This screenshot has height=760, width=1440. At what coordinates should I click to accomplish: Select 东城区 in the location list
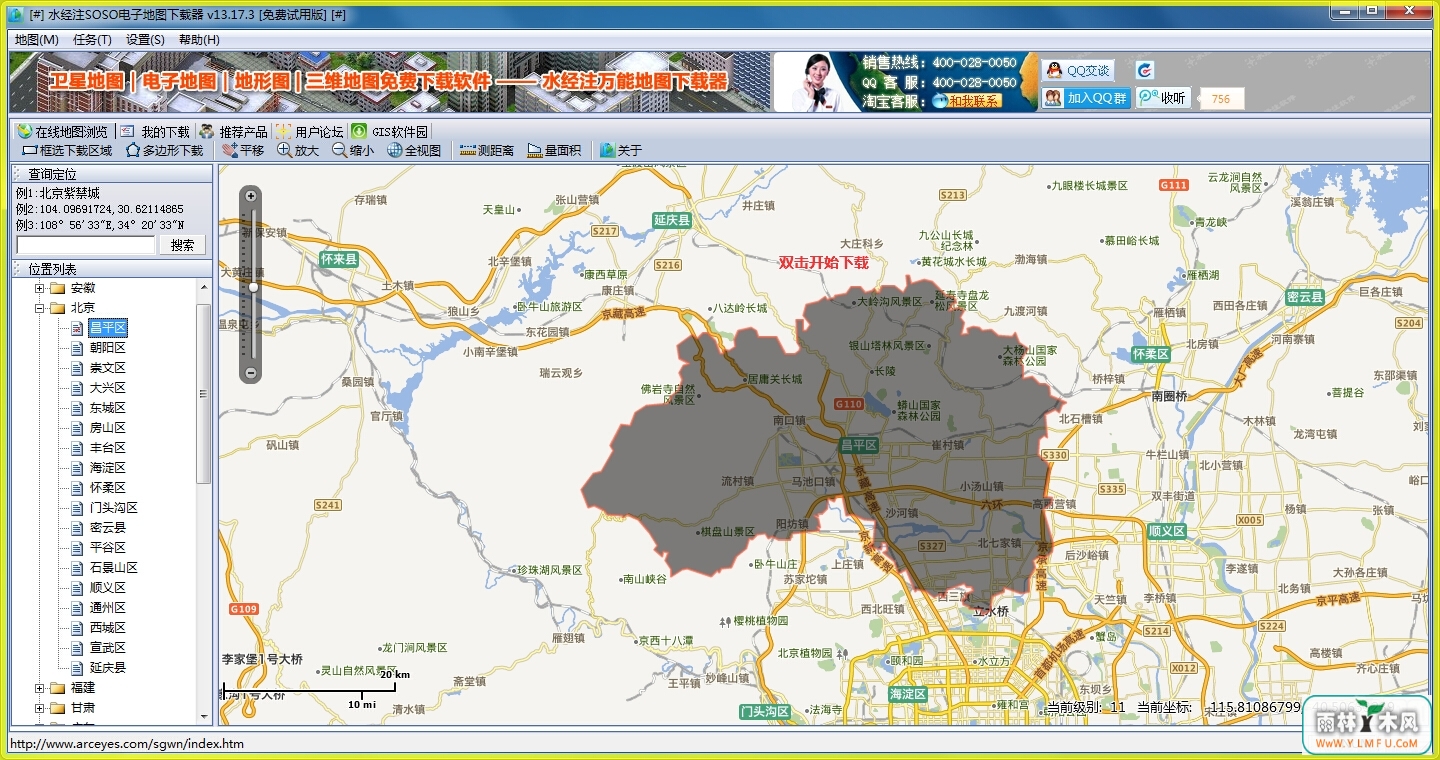click(108, 408)
